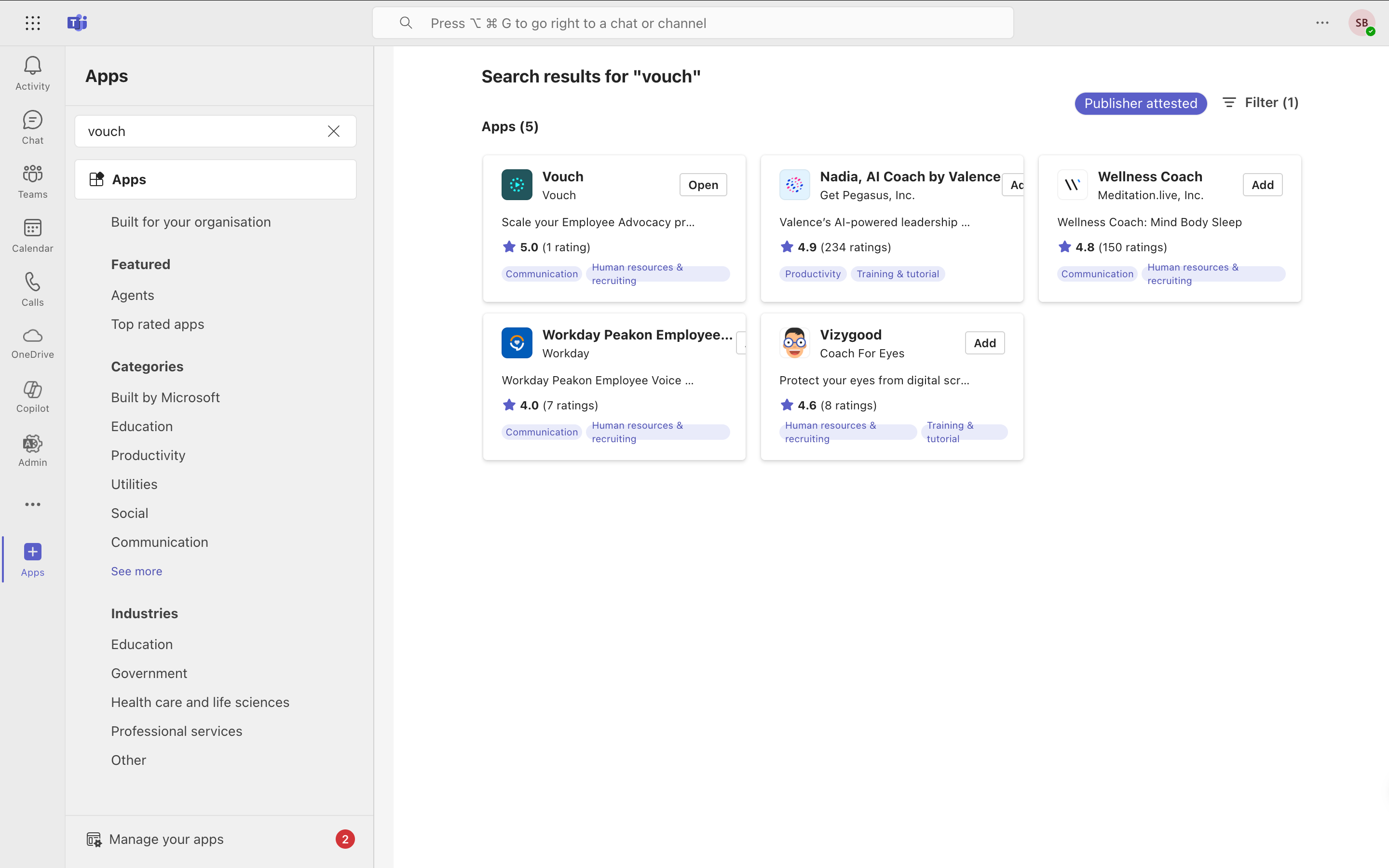
Task: Expand categories with See more
Action: click(x=136, y=571)
